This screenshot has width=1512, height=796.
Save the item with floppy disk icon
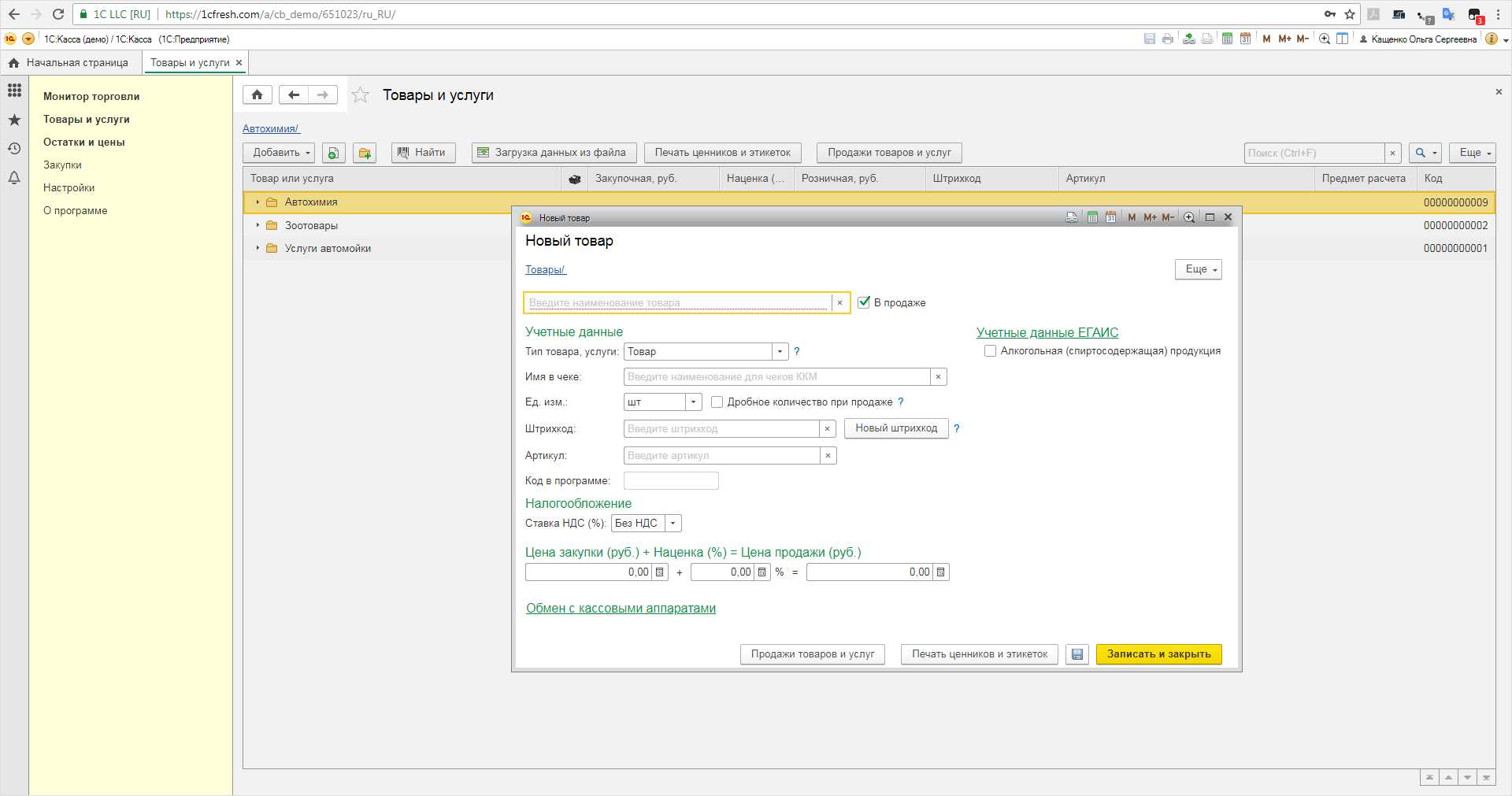point(1077,654)
